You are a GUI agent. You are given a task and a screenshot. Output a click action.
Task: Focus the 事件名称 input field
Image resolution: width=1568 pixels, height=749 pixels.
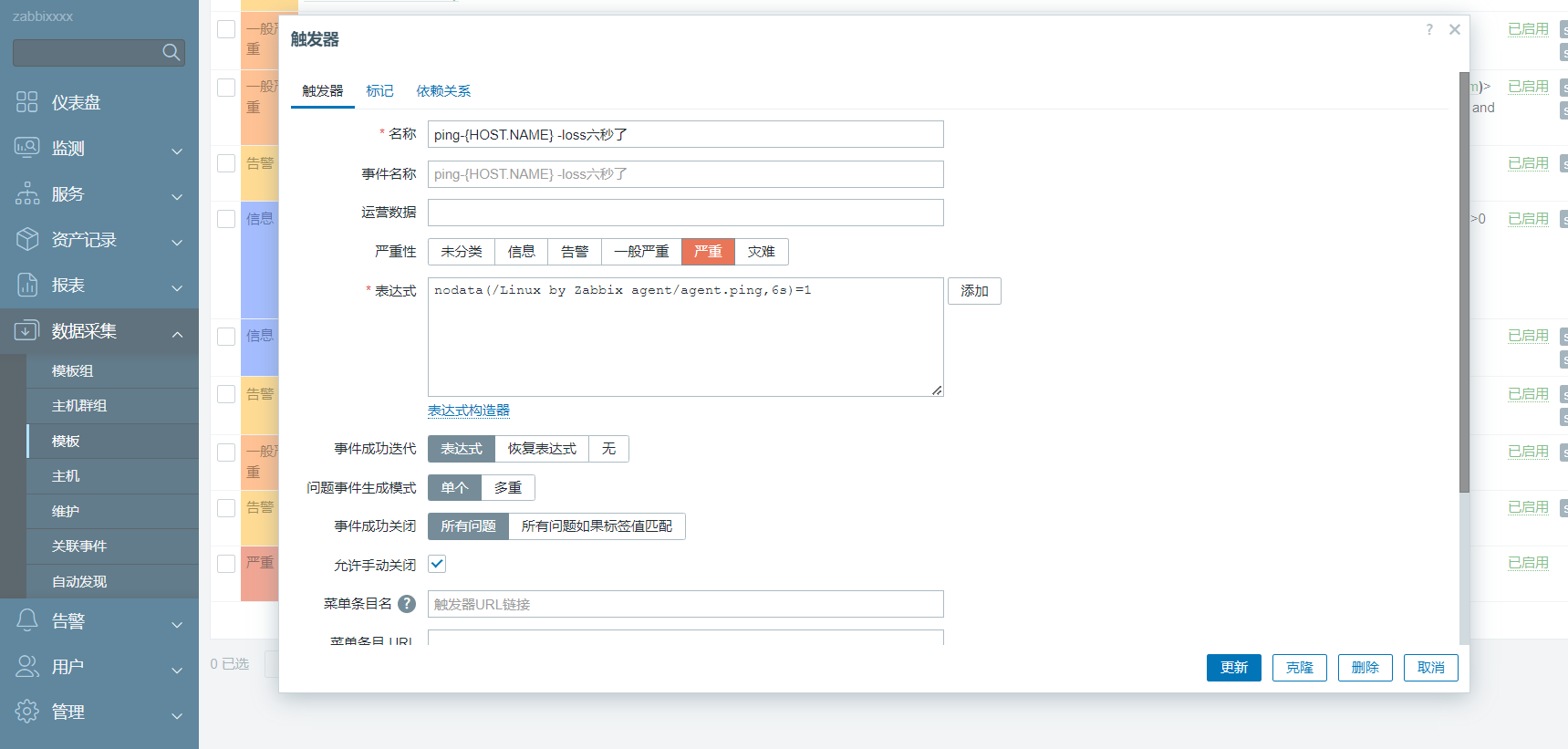686,174
